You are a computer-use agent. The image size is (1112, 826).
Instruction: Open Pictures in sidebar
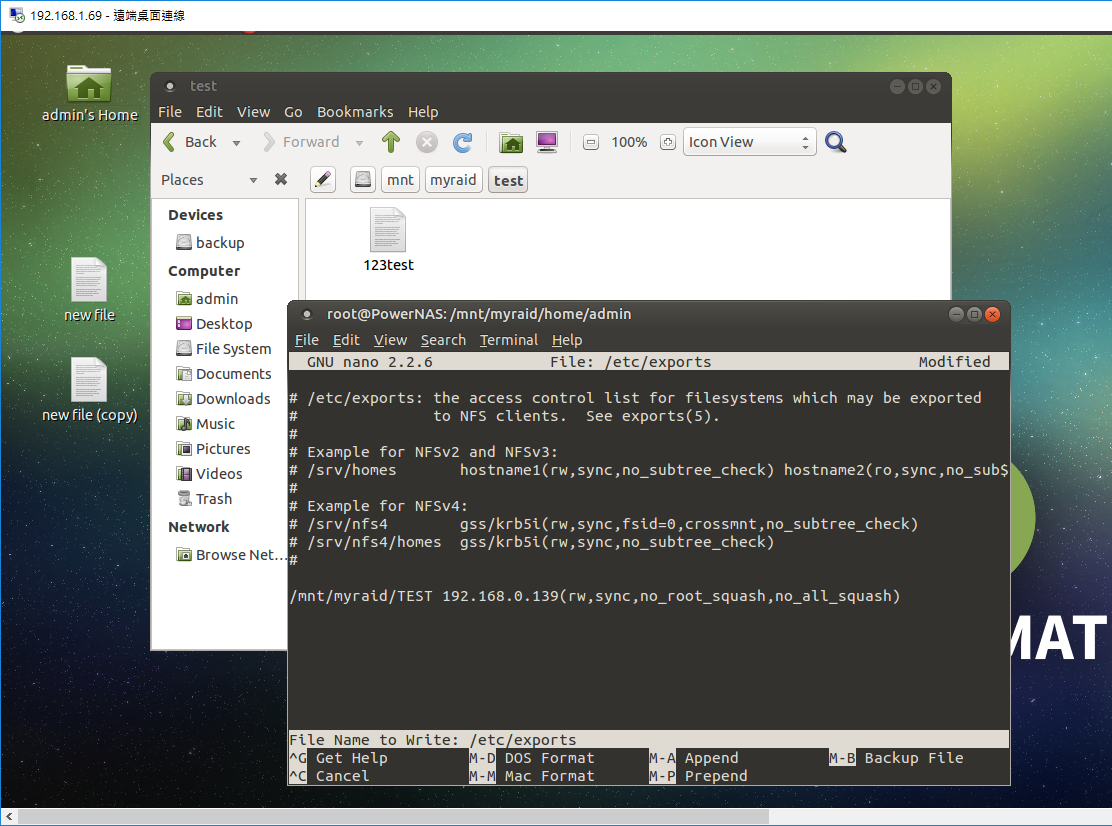pyautogui.click(x=213, y=449)
